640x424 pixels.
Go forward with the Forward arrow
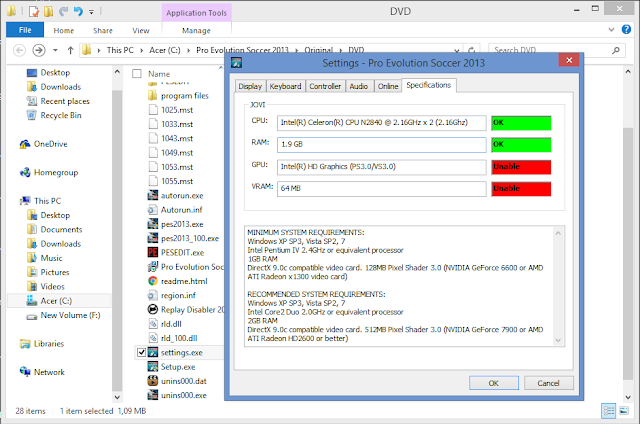[x=39, y=50]
